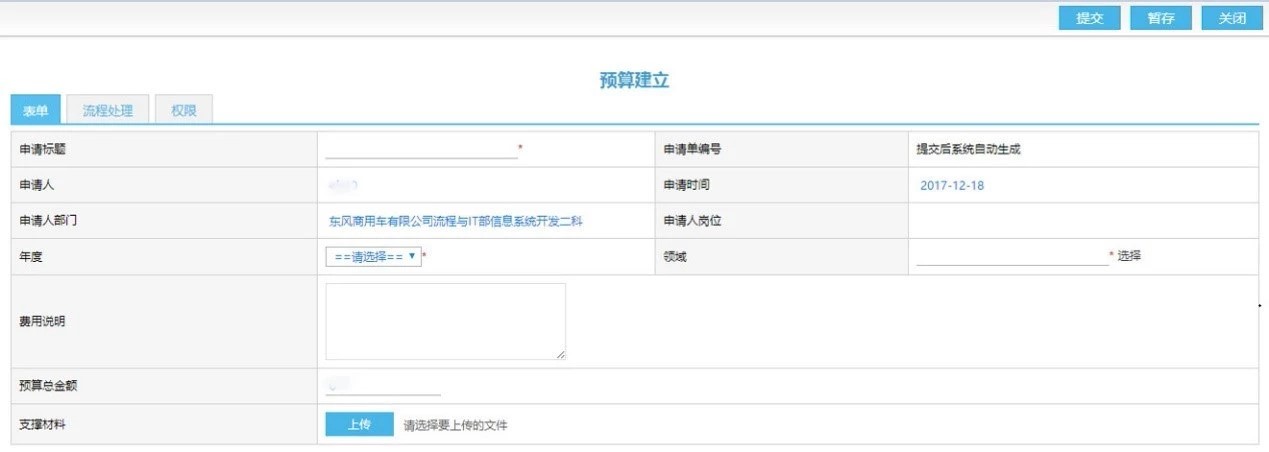Click the 请选择要上传的文件 prompt text
This screenshot has width=1269, height=452.
pos(455,426)
